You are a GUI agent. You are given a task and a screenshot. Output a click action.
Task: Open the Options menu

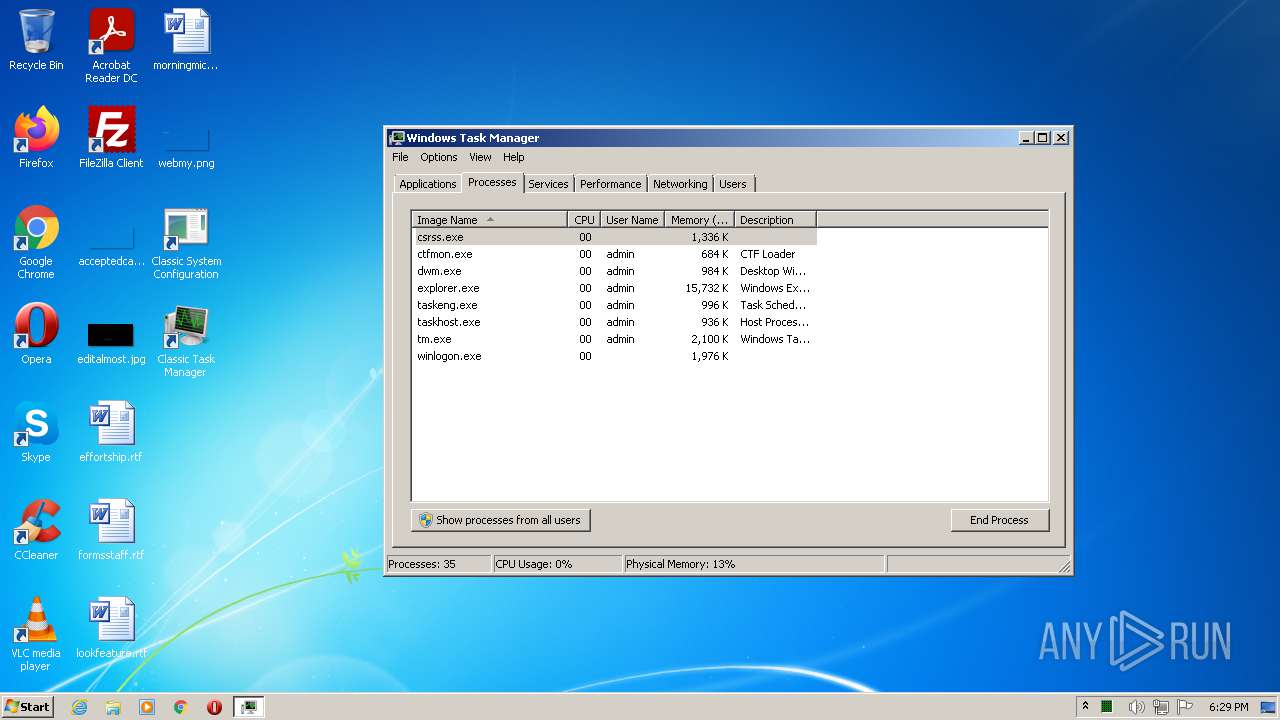click(x=438, y=157)
